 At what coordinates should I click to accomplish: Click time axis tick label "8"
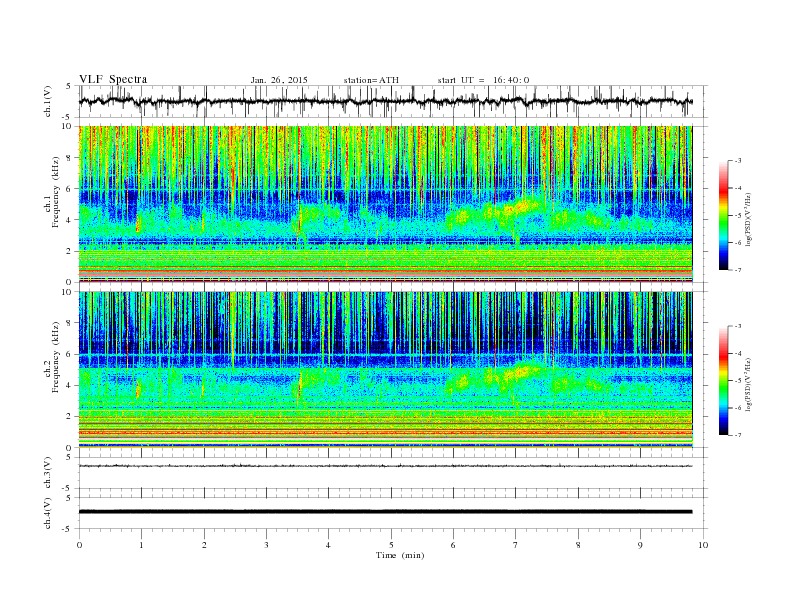(578, 545)
